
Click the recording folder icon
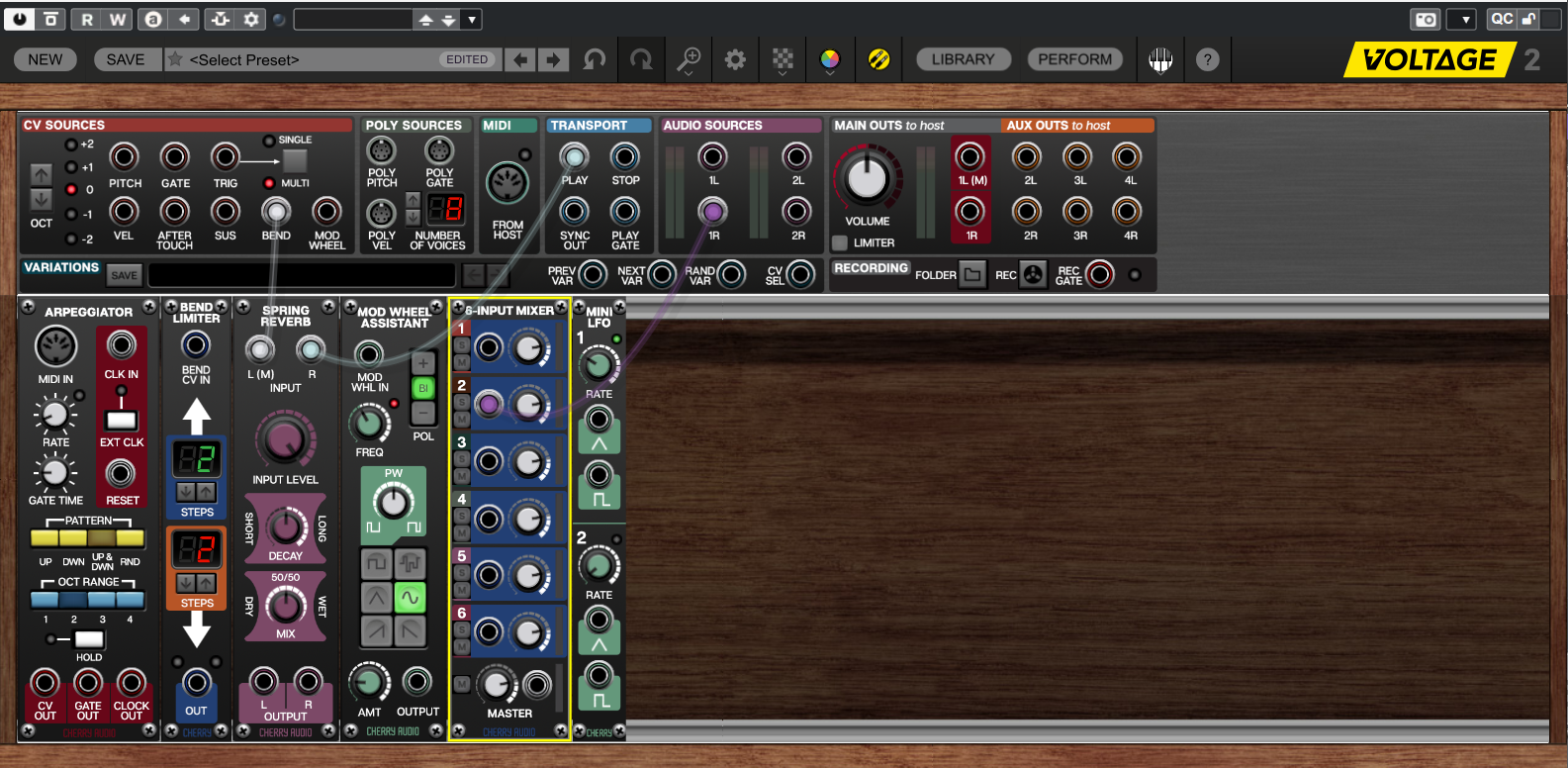(972, 275)
